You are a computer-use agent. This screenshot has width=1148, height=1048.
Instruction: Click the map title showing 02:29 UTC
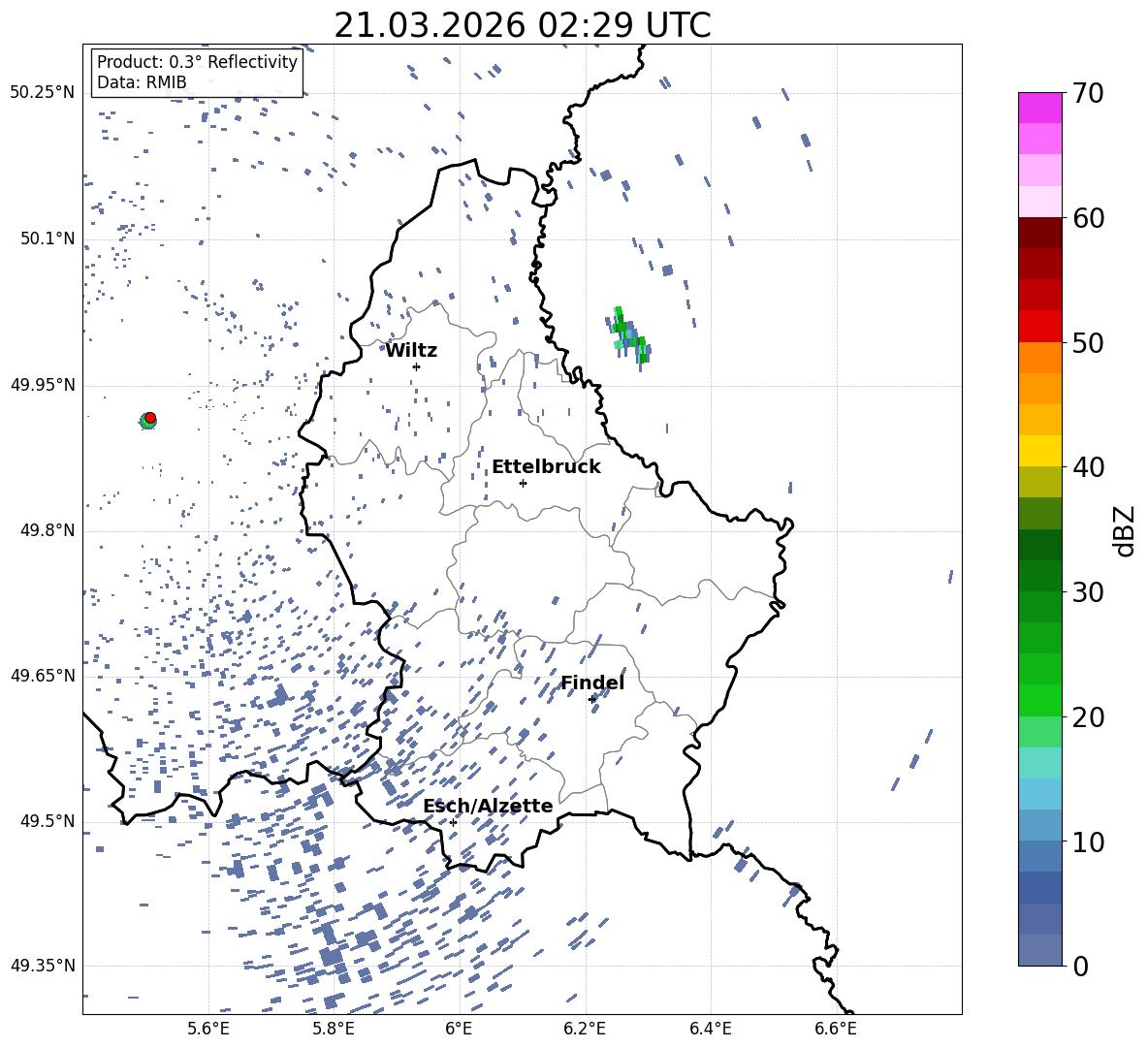[x=522, y=25]
